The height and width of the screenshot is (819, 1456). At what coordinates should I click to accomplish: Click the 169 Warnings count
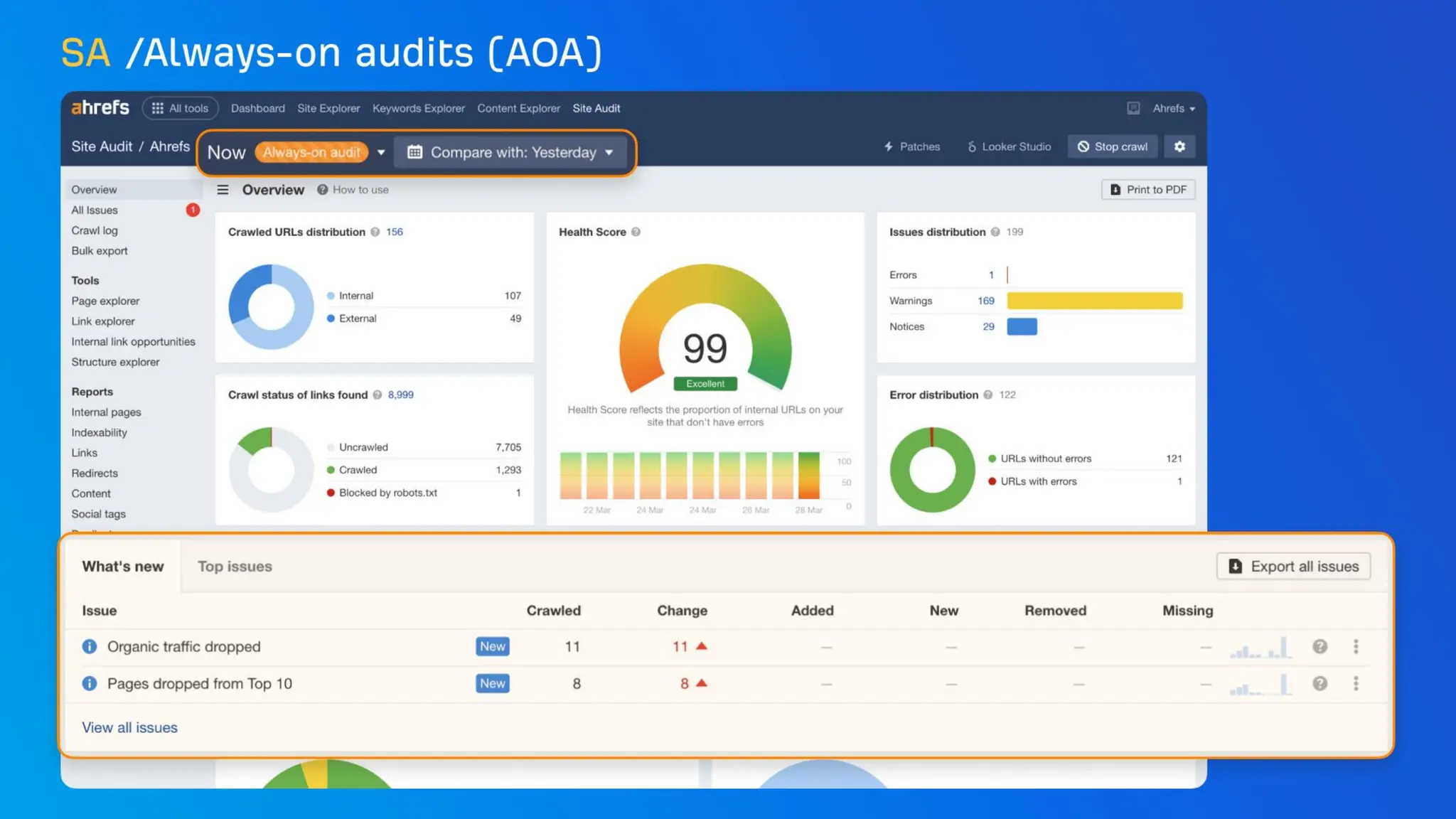tap(985, 301)
